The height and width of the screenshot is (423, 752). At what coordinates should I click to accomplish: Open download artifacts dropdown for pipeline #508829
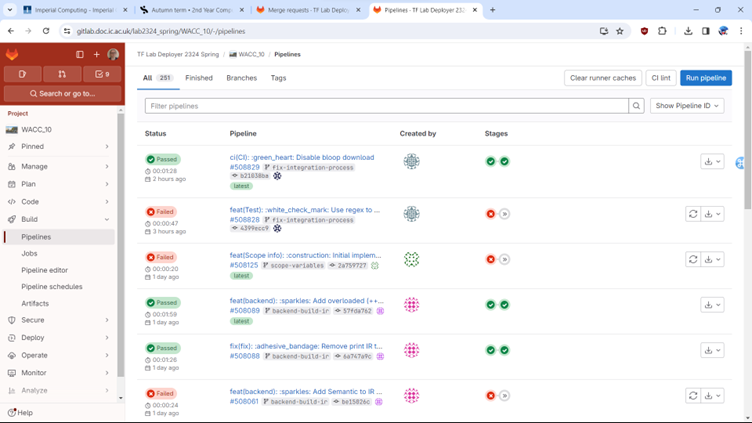click(712, 161)
